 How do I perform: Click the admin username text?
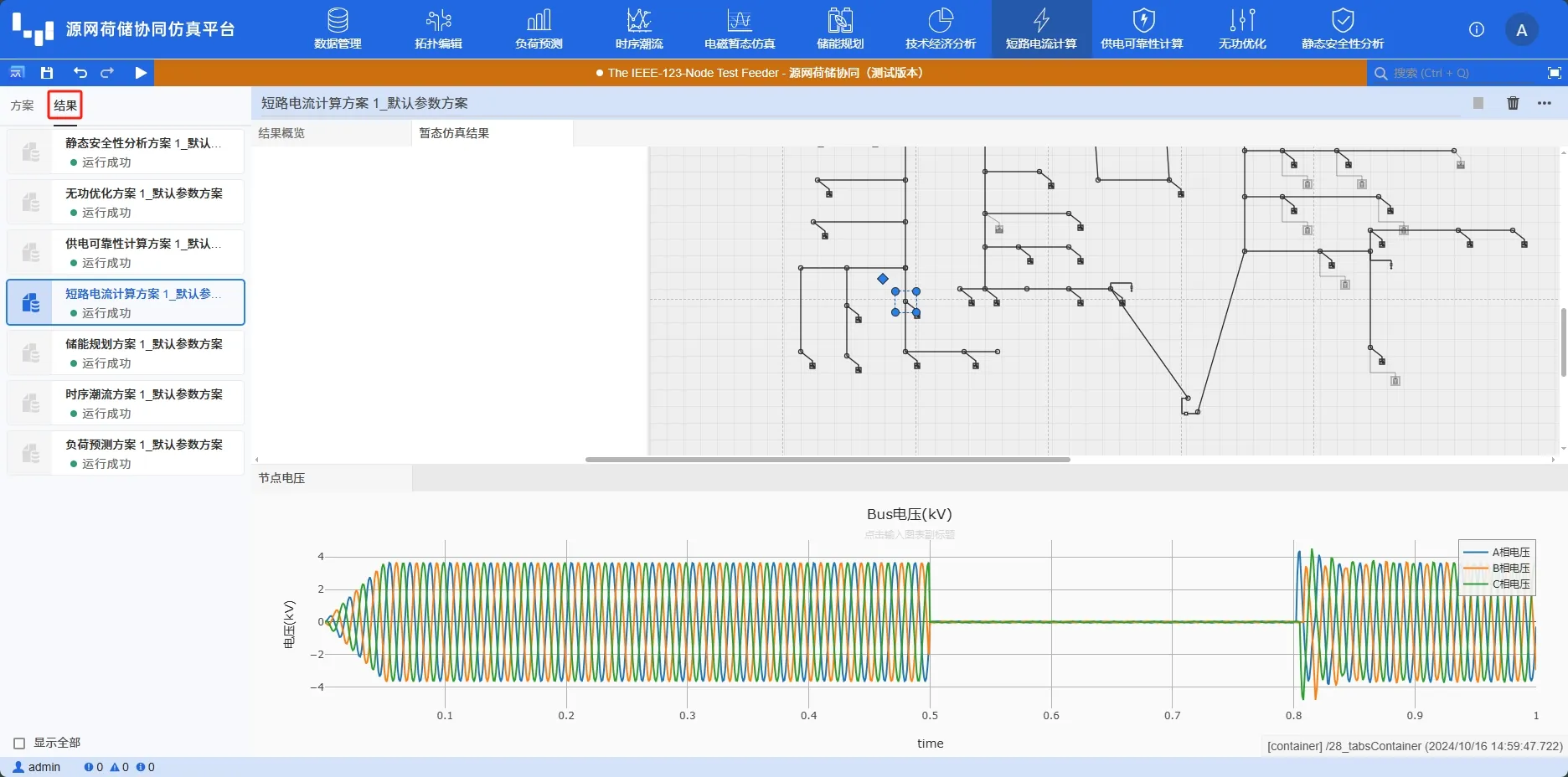tap(44, 767)
